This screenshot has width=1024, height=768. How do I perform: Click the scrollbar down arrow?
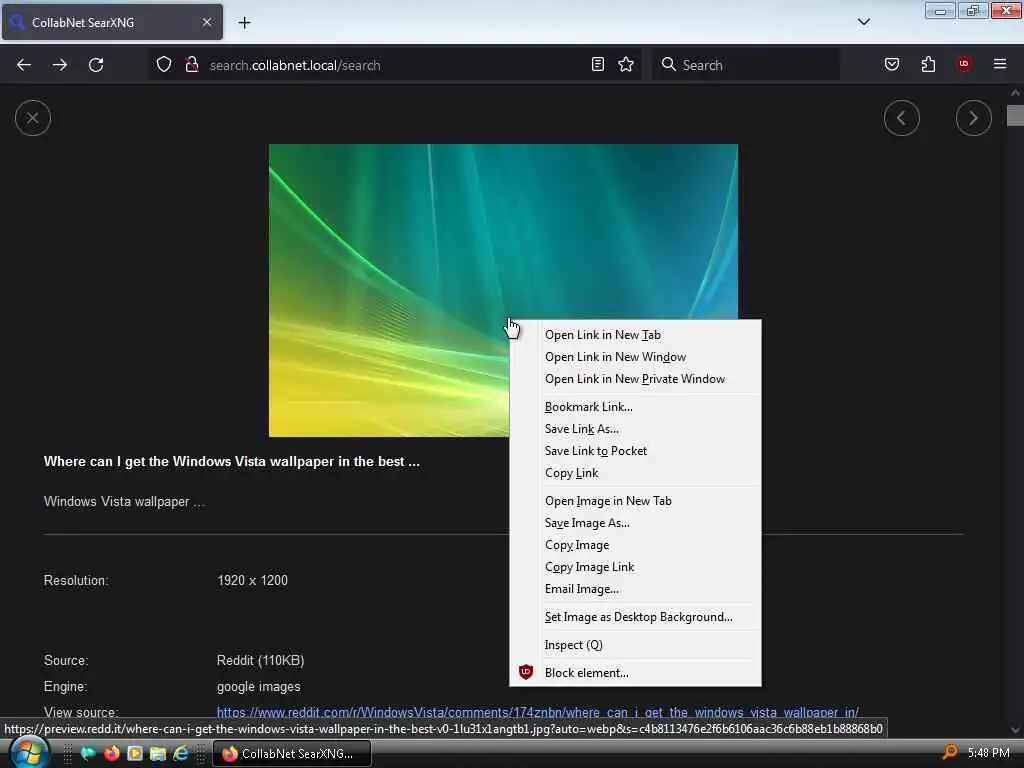(1015, 729)
